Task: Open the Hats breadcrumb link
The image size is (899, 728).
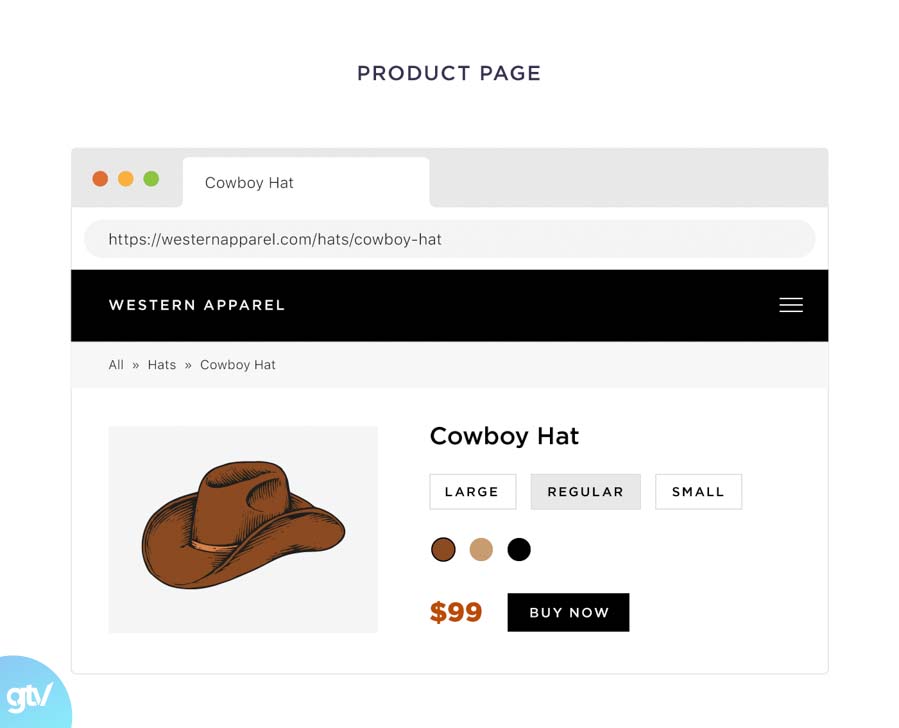Action: tap(162, 364)
